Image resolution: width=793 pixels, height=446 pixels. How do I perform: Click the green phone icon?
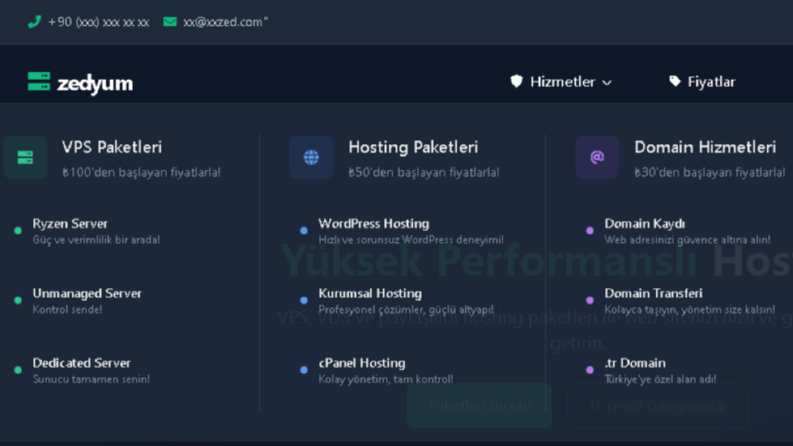[34, 22]
